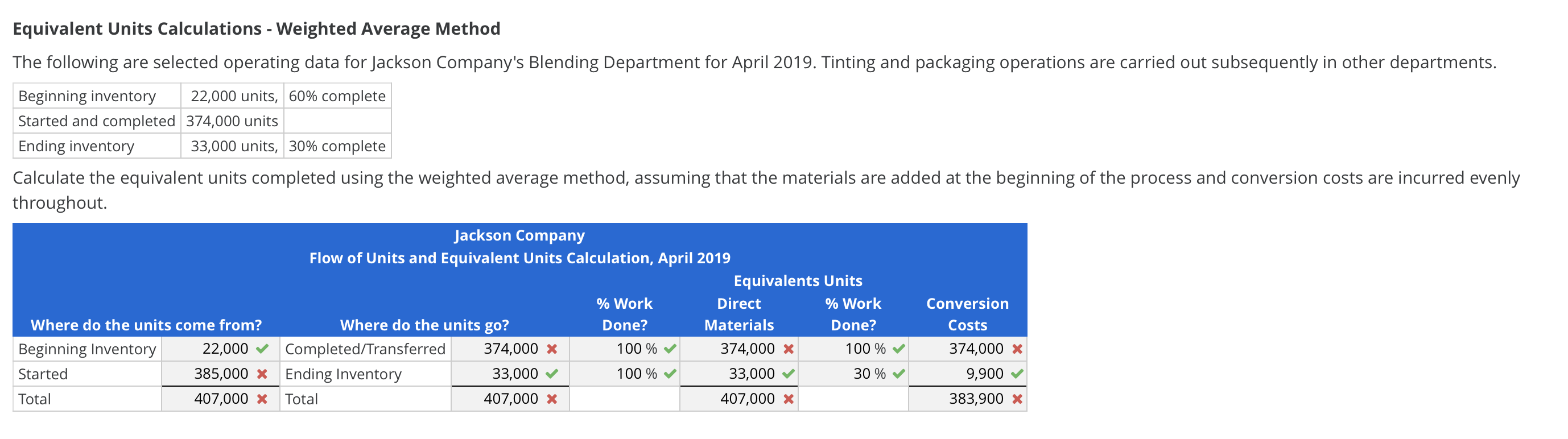
Task: Click green check by Completed/Transferred materials 100 %
Action: coord(670,349)
